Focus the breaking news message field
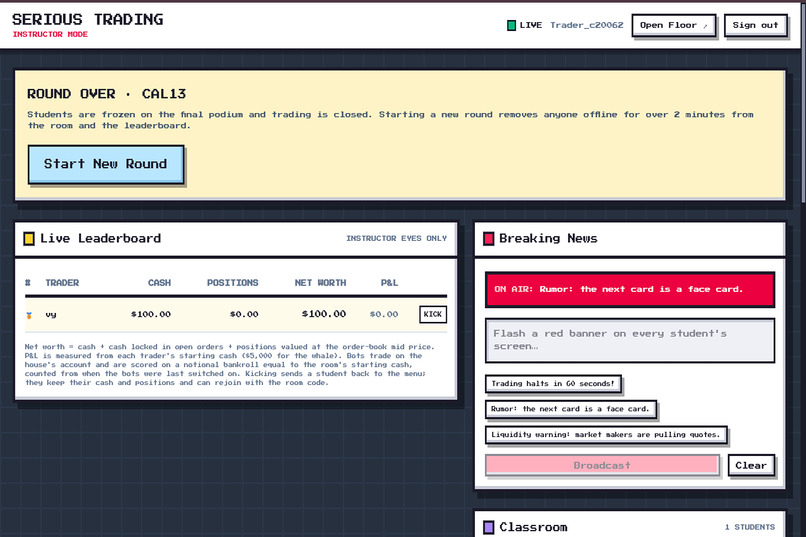 (630, 340)
